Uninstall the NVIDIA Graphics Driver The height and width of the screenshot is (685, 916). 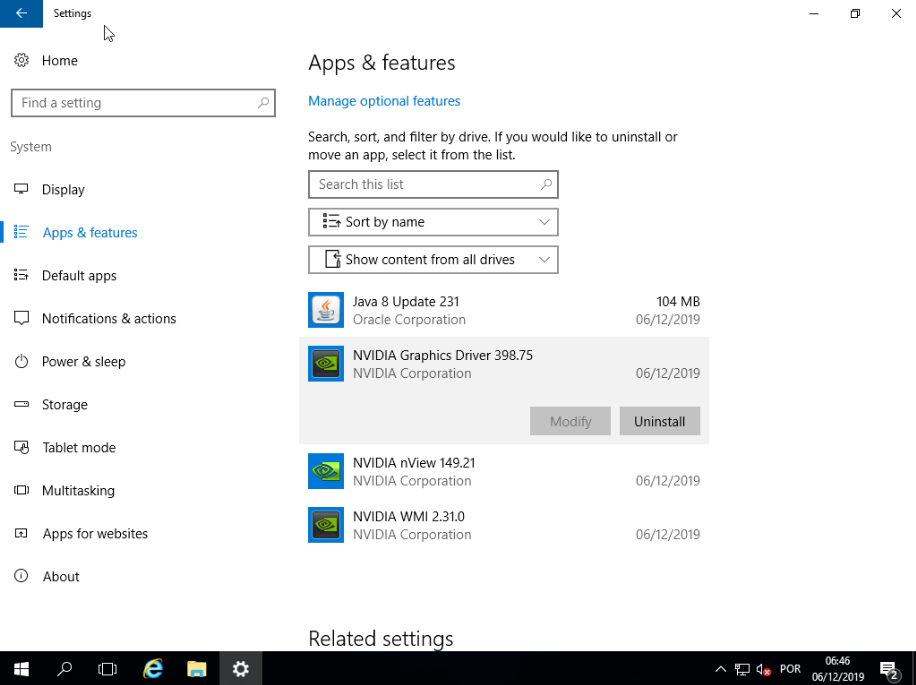[x=659, y=421]
